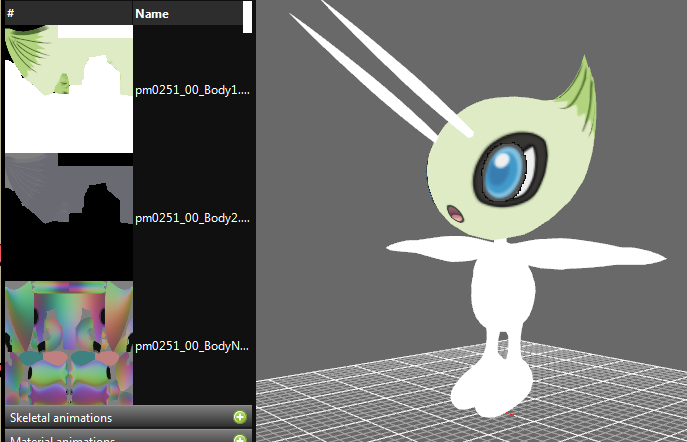
Task: Click the pm0251_00_Body1 texture name
Action: point(192,89)
